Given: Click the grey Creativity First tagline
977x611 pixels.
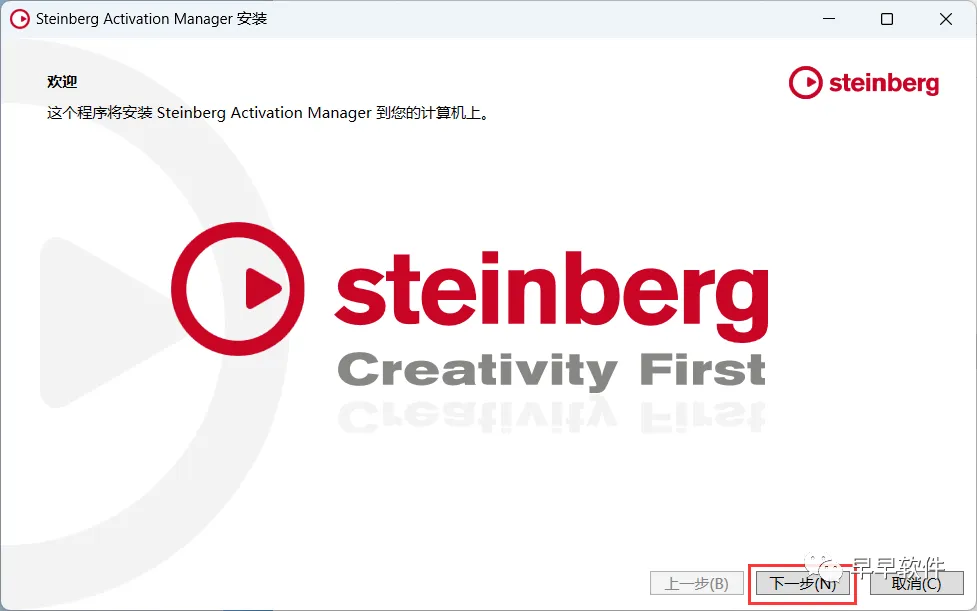Looking at the screenshot, I should (x=552, y=370).
